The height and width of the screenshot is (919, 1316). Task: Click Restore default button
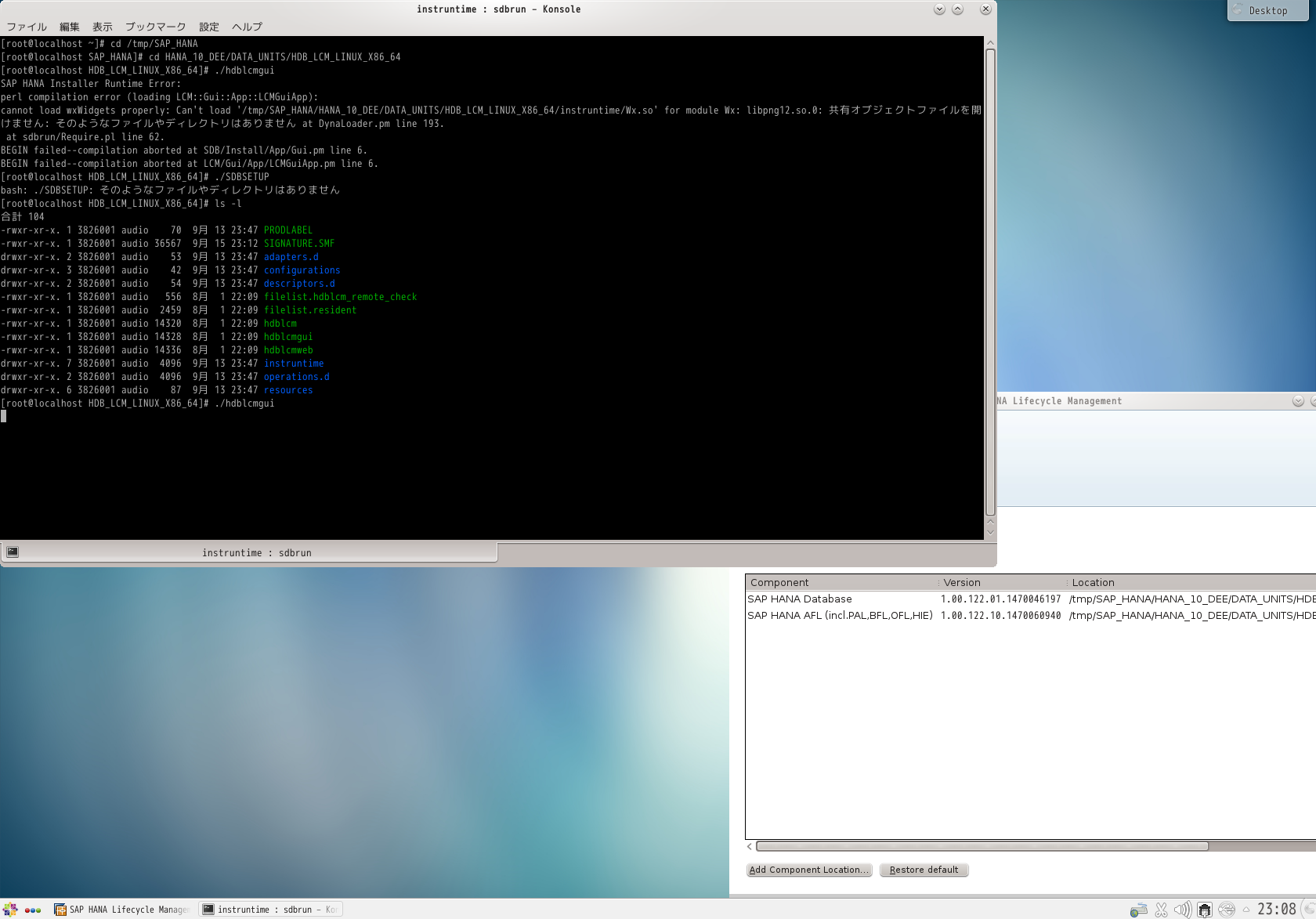pos(924,870)
